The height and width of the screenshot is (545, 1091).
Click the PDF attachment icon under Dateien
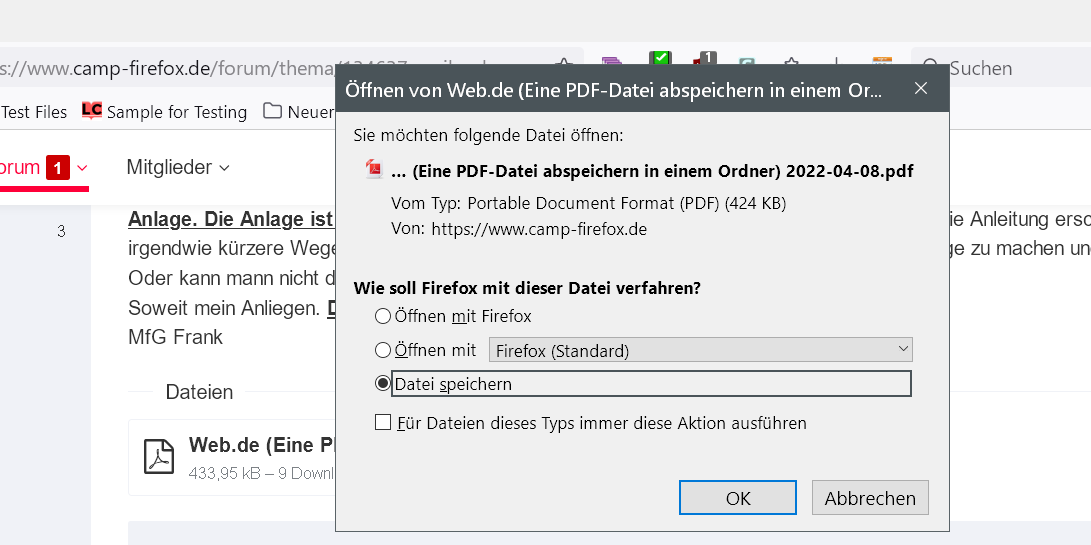point(160,456)
